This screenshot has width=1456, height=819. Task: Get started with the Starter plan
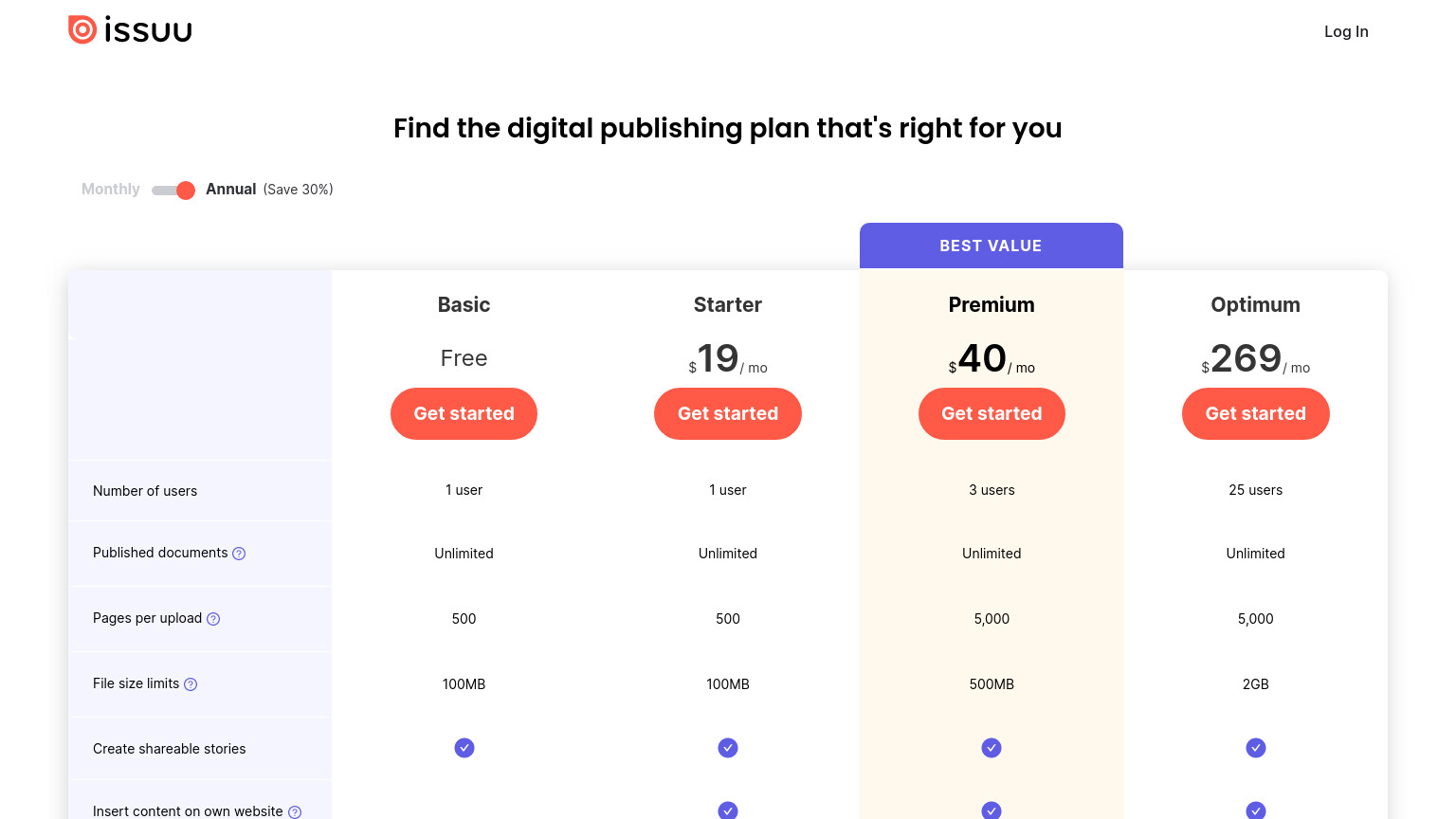(x=728, y=413)
